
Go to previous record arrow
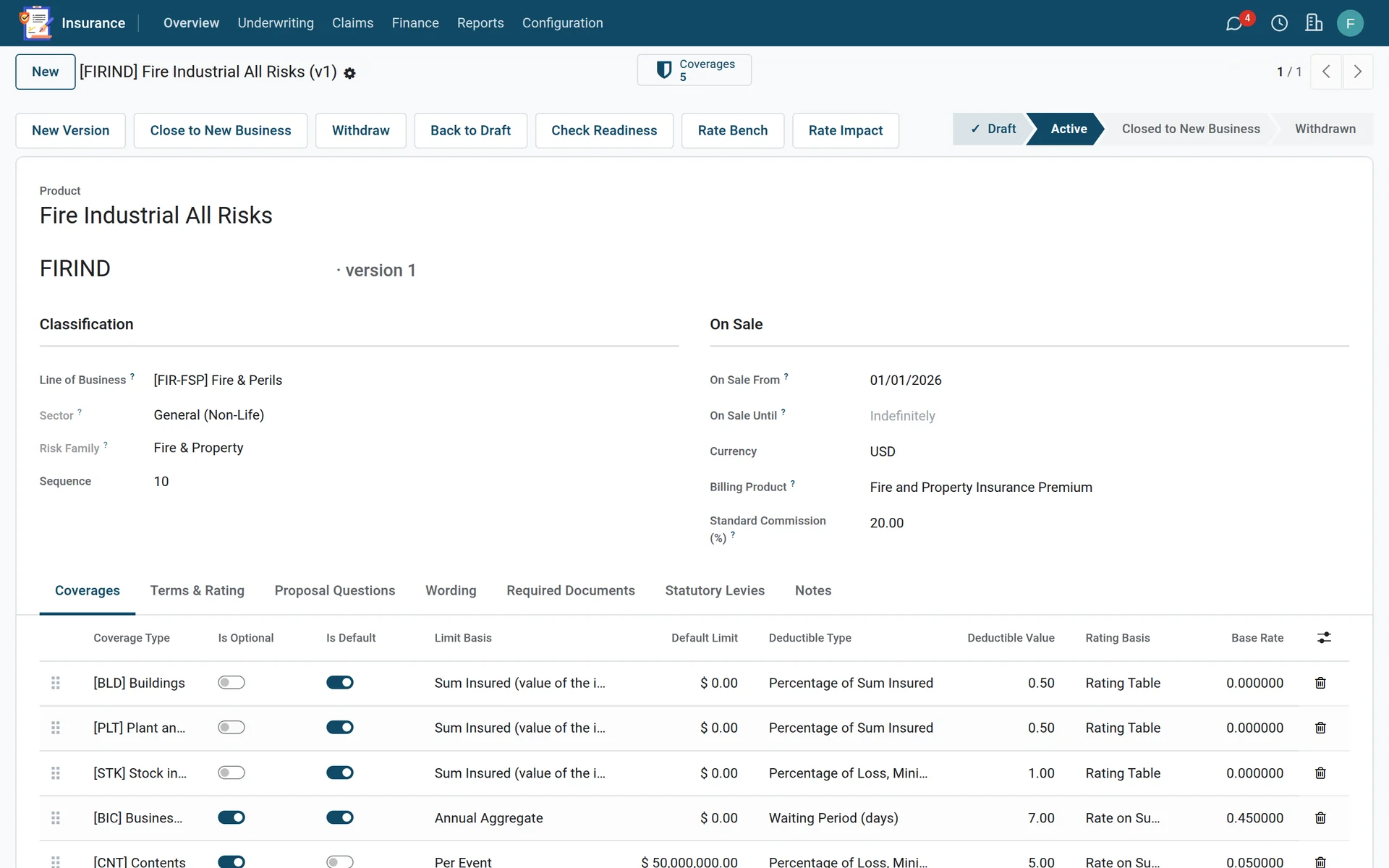coord(1326,72)
